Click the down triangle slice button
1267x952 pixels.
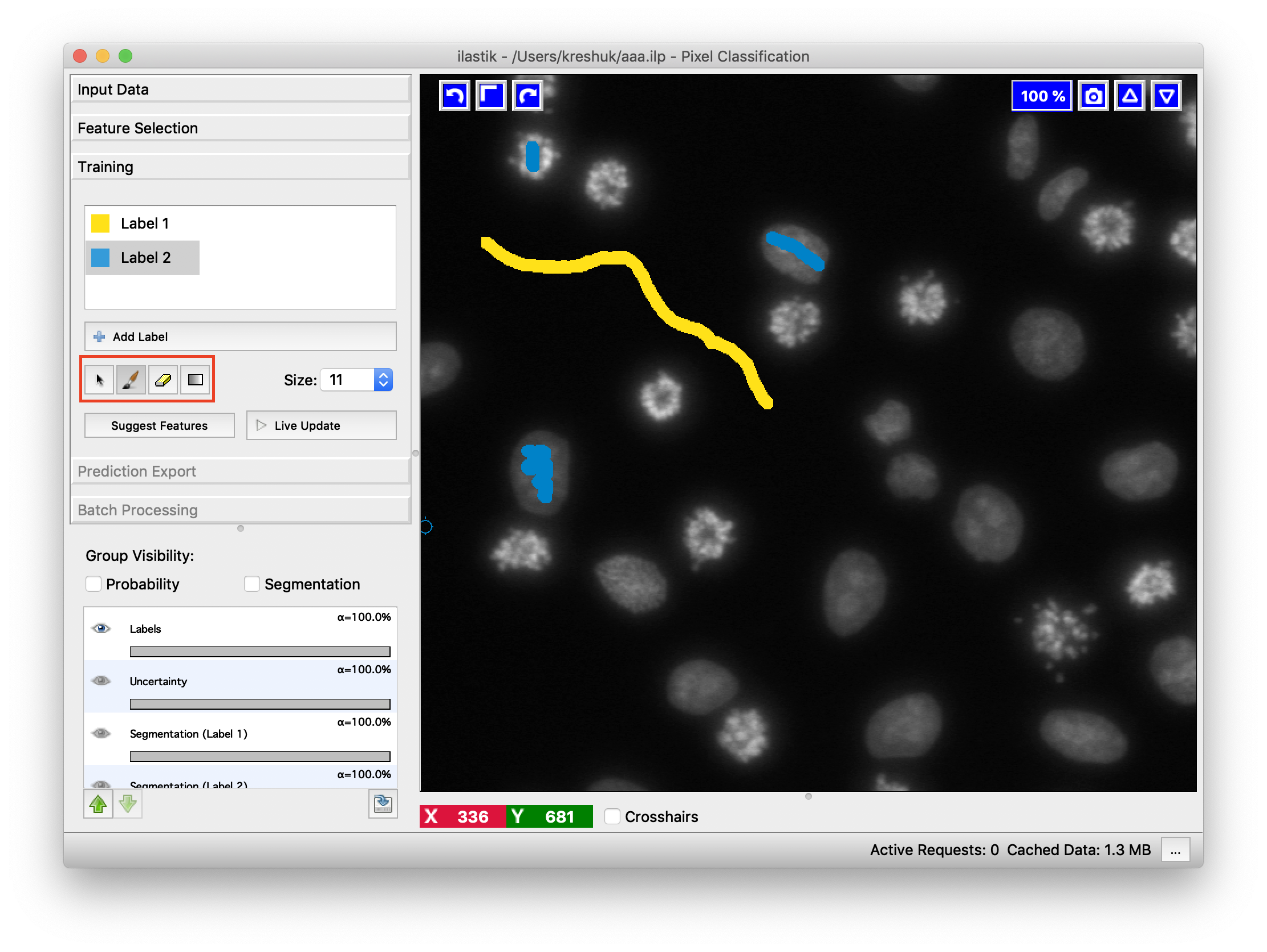pyautogui.click(x=1168, y=96)
